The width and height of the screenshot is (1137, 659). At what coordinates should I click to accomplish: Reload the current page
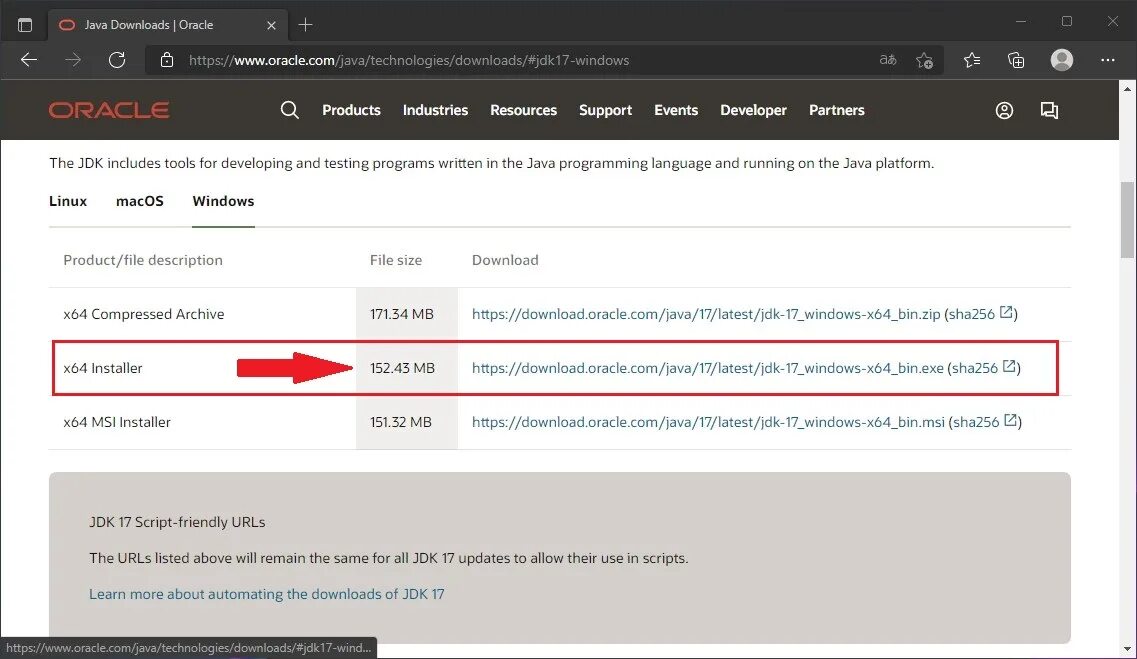[117, 60]
